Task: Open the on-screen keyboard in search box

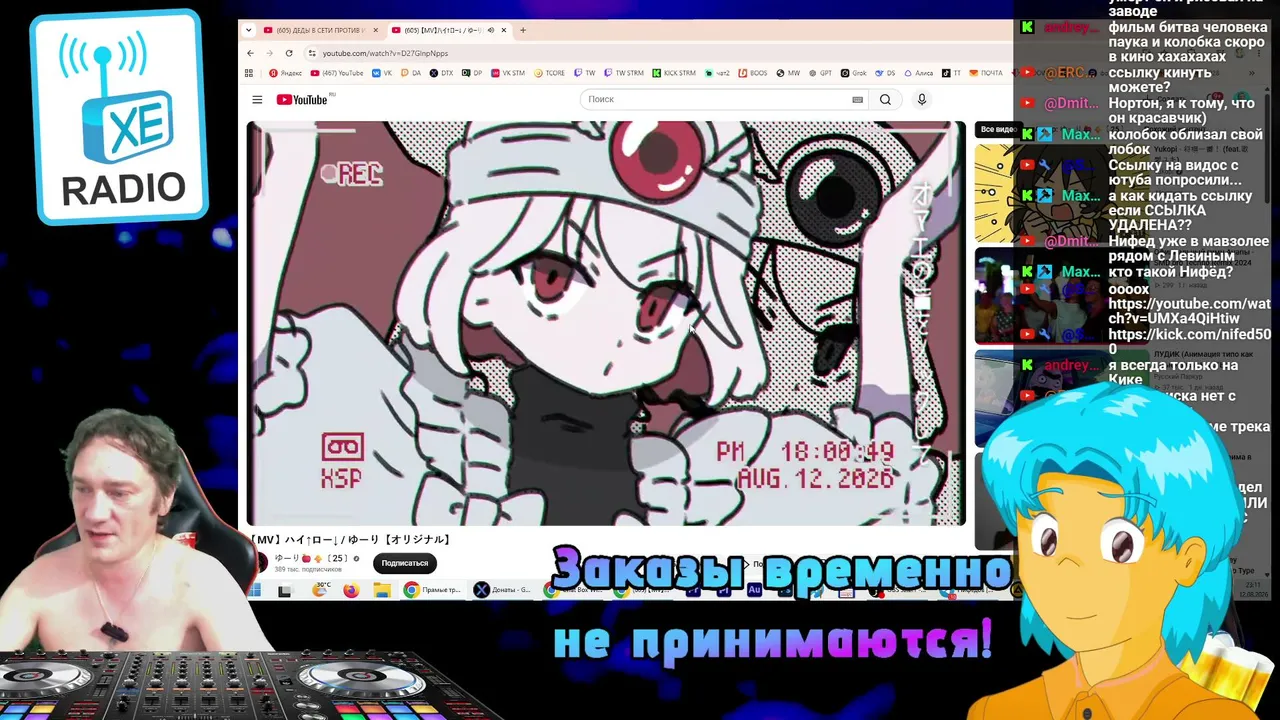Action: click(x=857, y=100)
